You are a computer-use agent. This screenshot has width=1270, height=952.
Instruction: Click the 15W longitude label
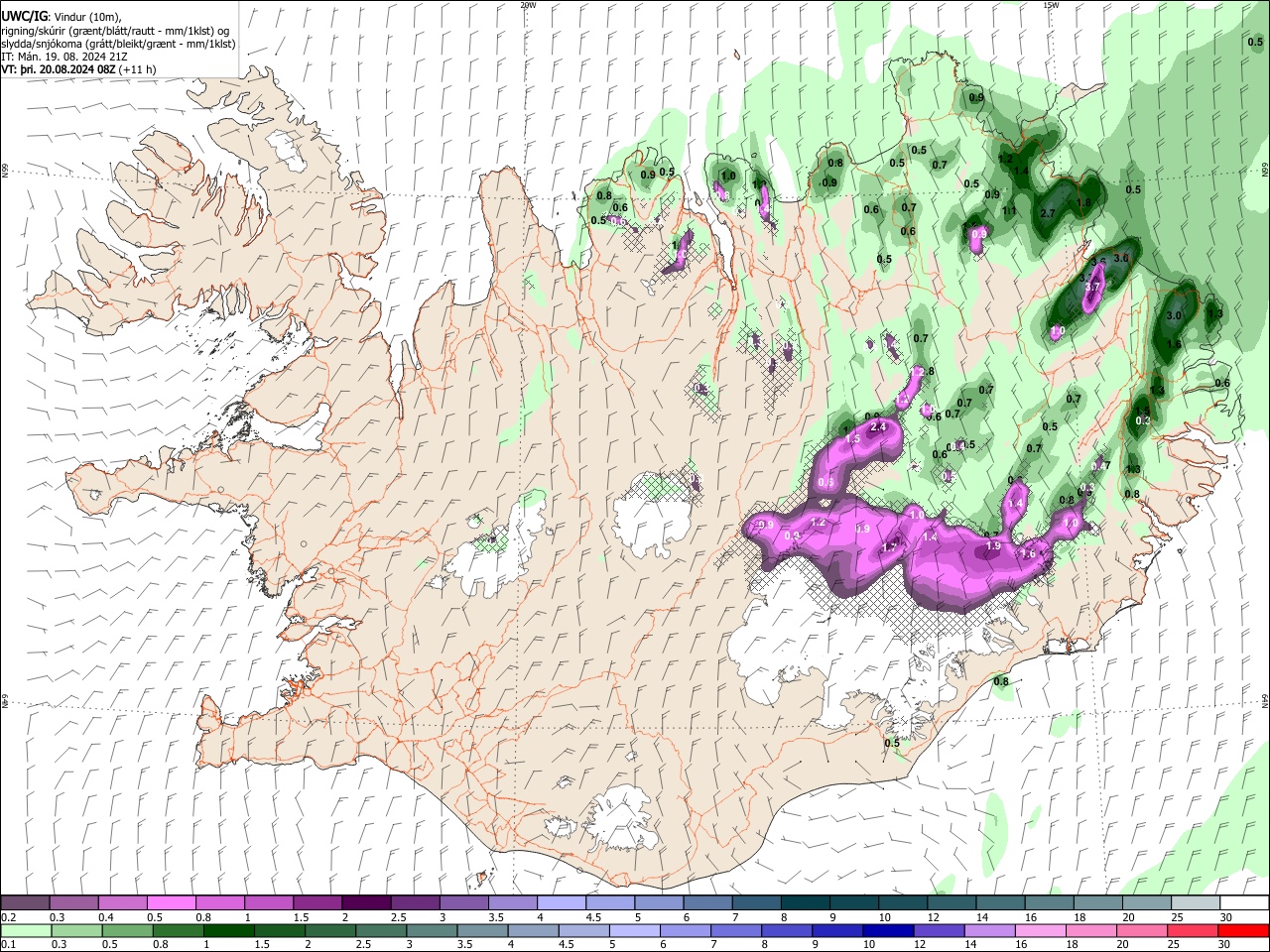[x=1050, y=5]
